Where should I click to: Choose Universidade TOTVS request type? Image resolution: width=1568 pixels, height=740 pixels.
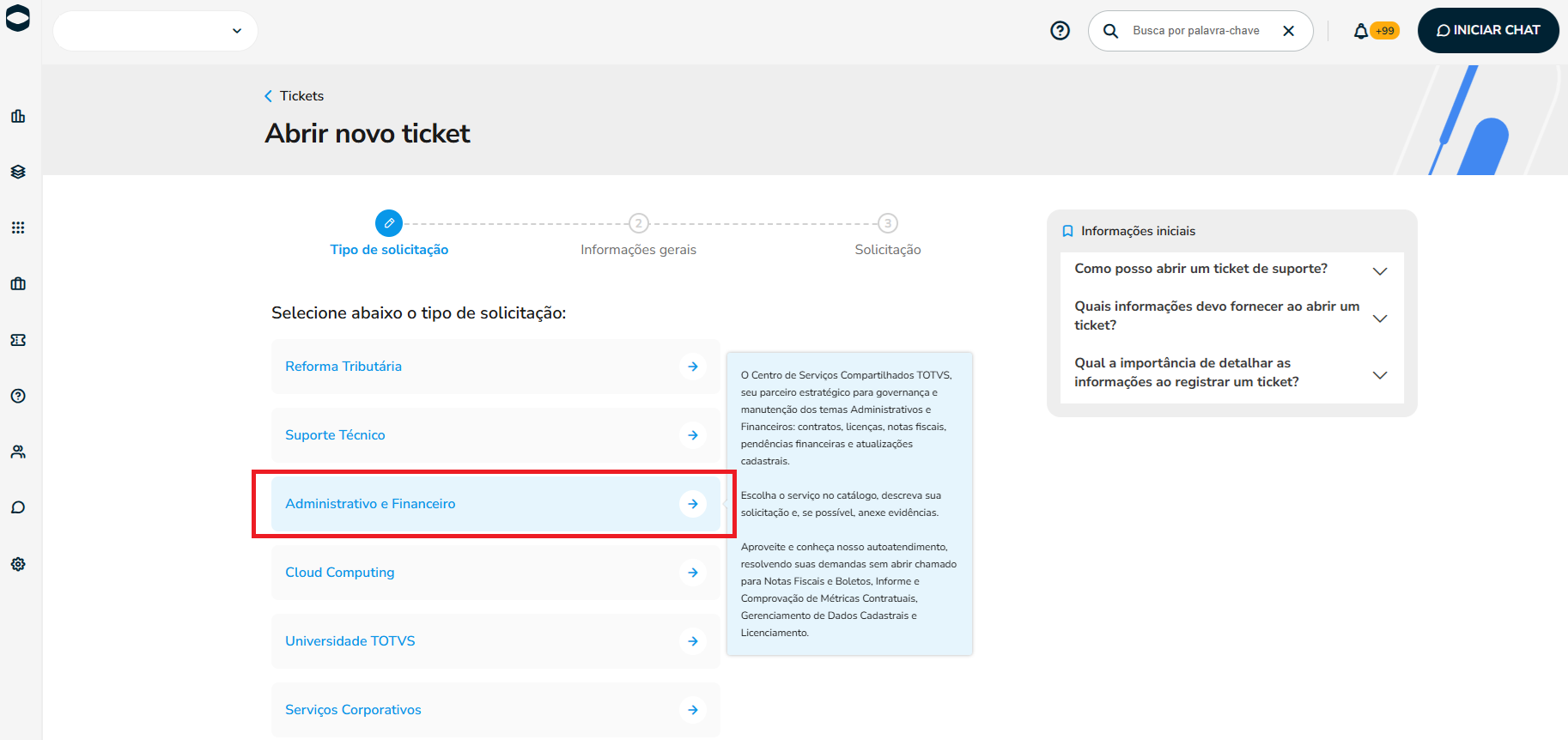click(x=495, y=641)
